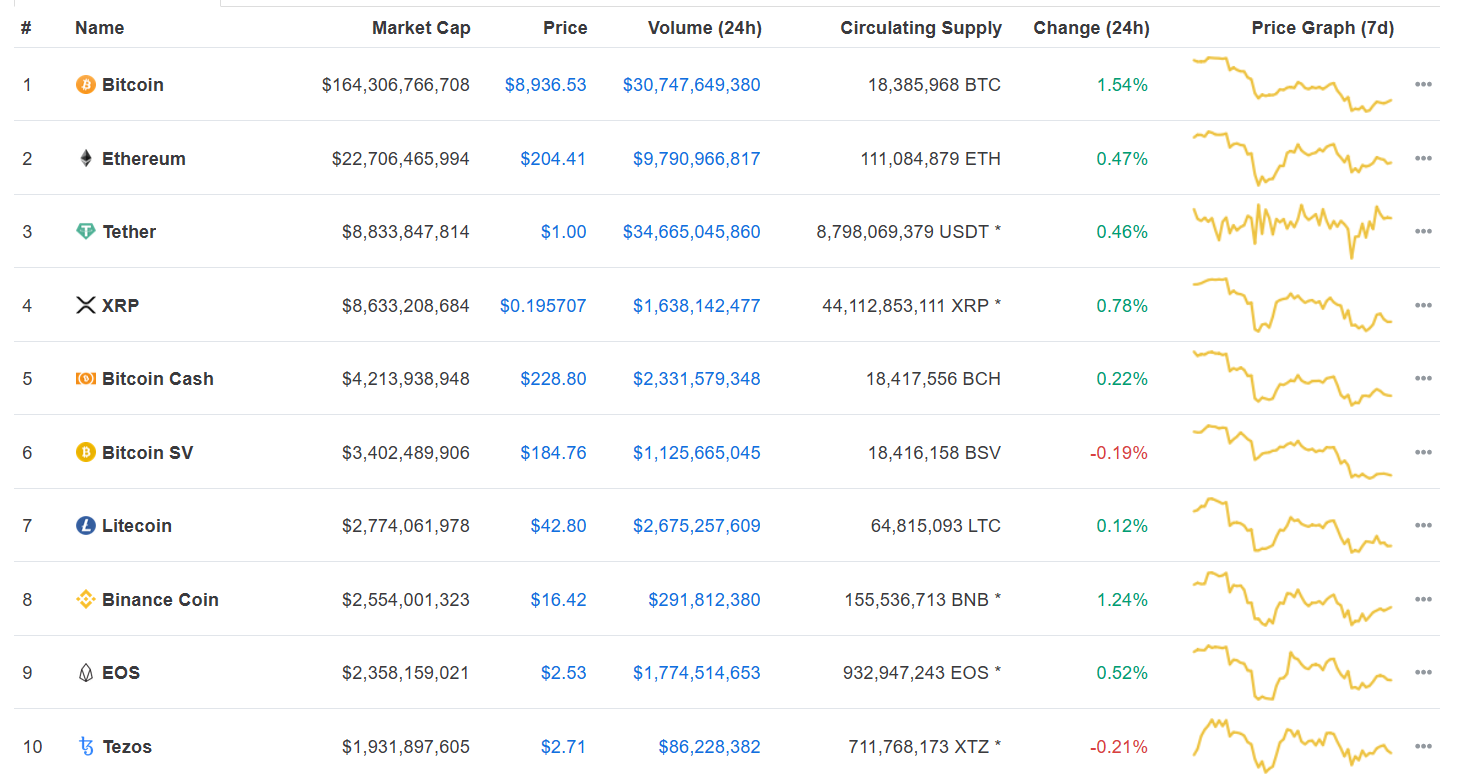Click the Price Graph (7d) column header
1470x782 pixels.
[1323, 28]
